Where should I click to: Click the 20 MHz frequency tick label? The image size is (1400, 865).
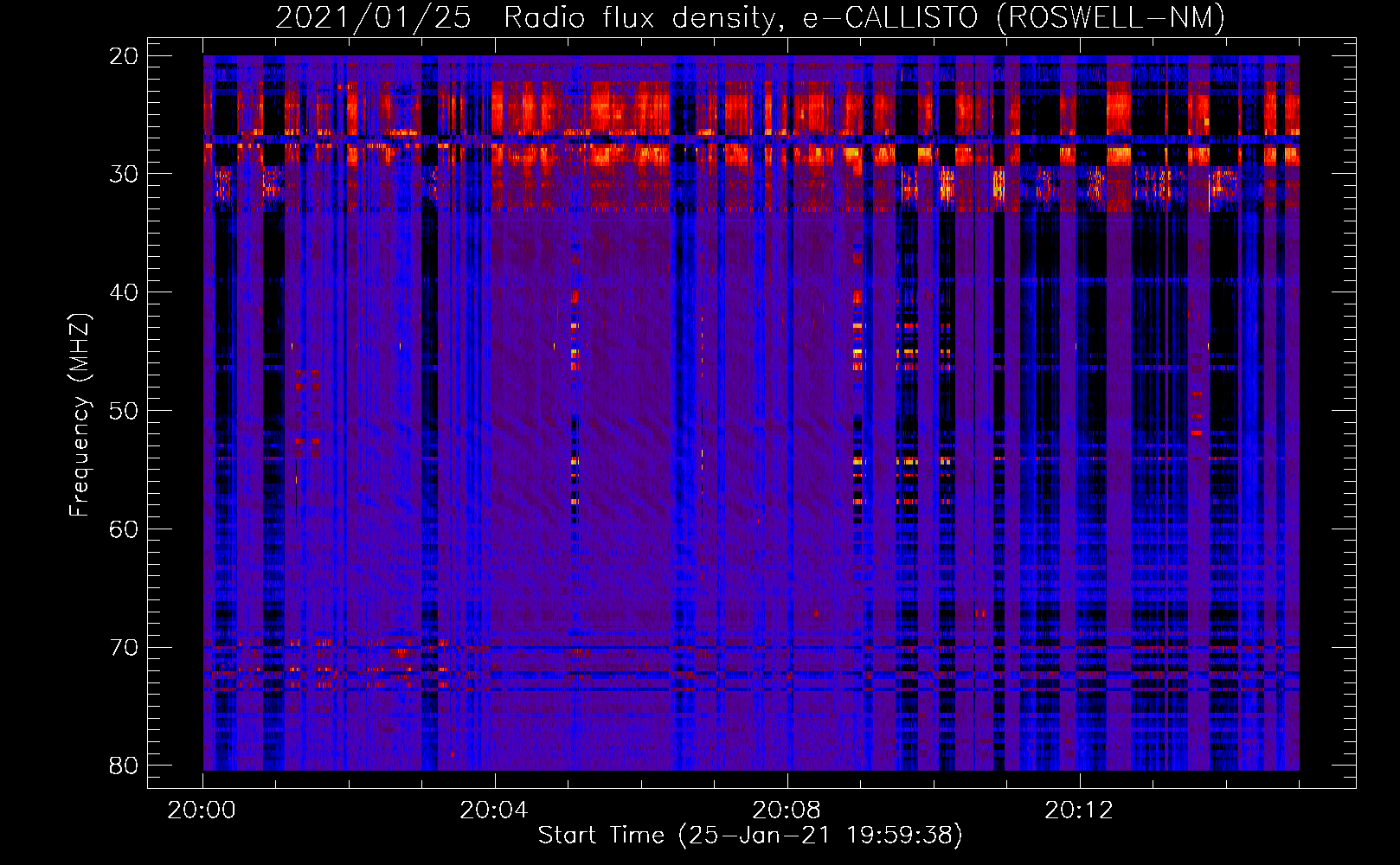click(x=124, y=56)
